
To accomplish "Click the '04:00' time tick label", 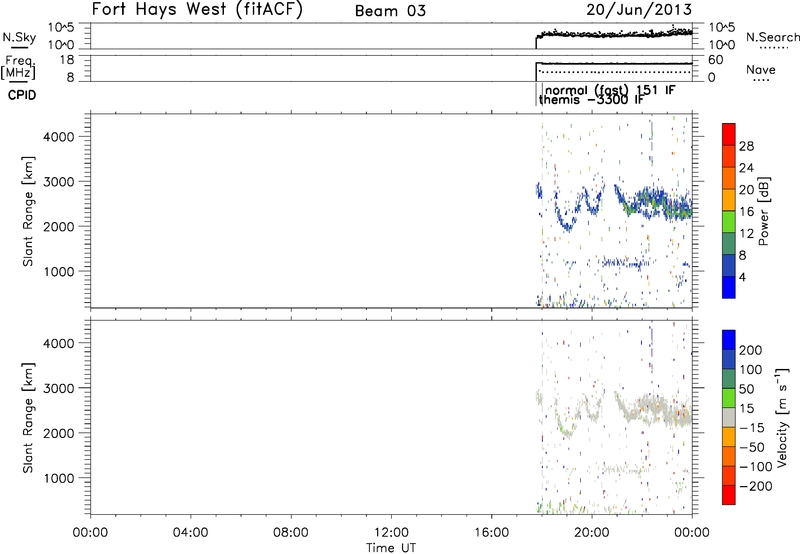I will click(x=191, y=533).
